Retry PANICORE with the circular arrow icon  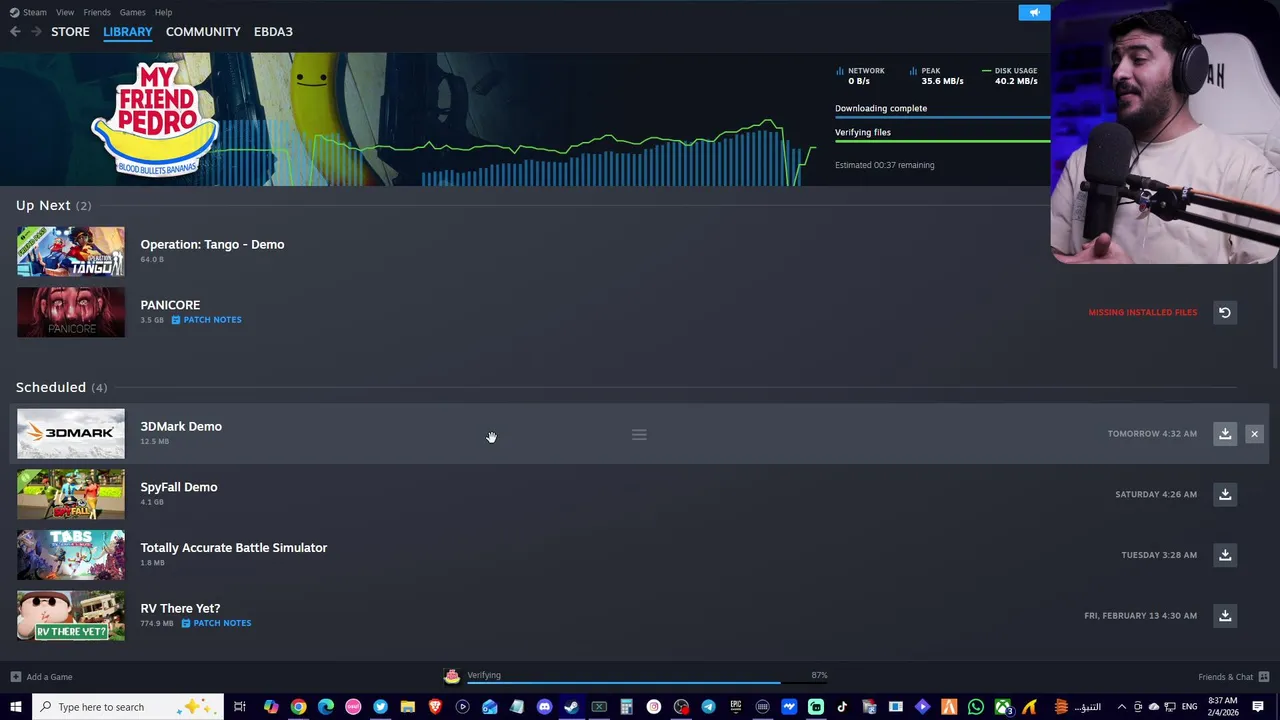pyautogui.click(x=1224, y=312)
